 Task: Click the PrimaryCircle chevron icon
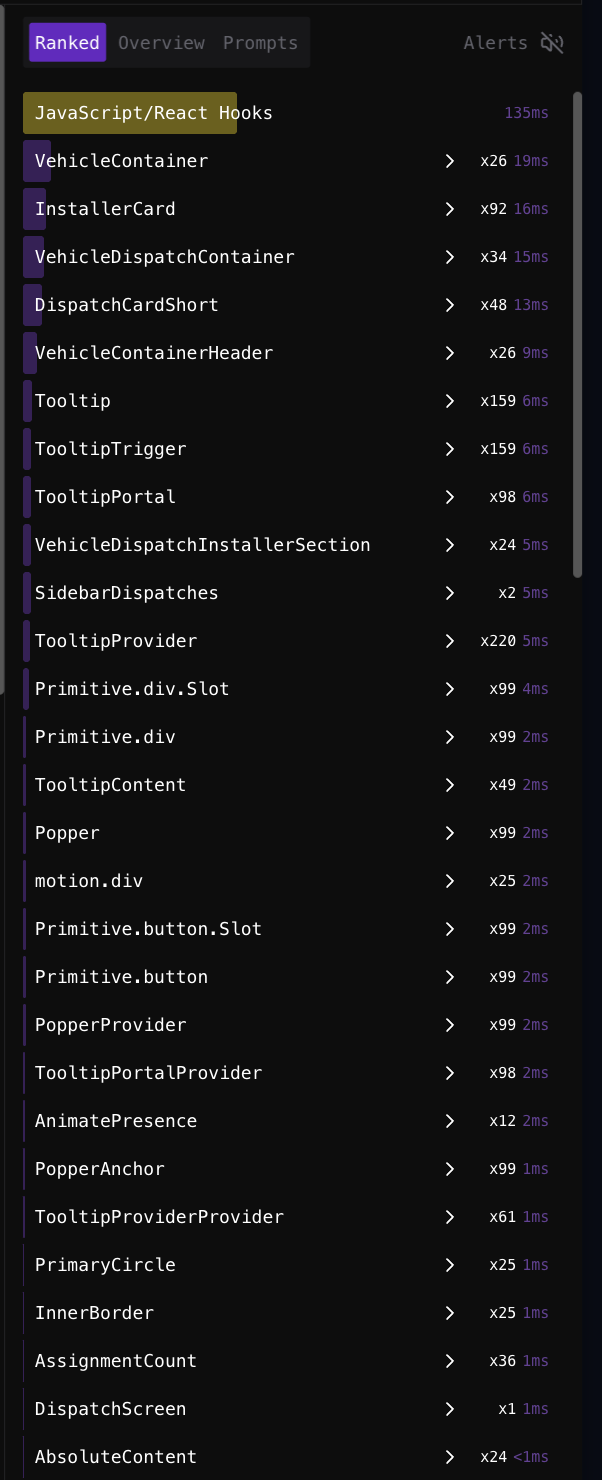coord(450,1265)
